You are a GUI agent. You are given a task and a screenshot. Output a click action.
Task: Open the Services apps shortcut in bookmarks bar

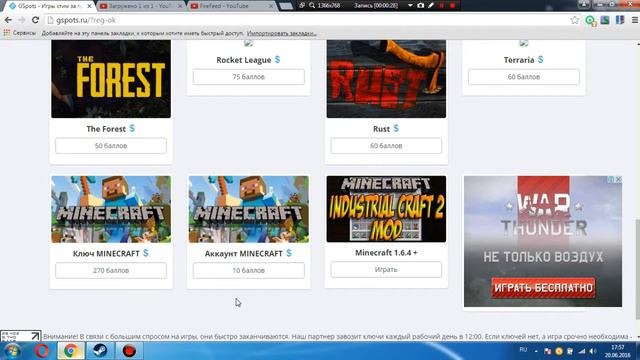(19, 33)
